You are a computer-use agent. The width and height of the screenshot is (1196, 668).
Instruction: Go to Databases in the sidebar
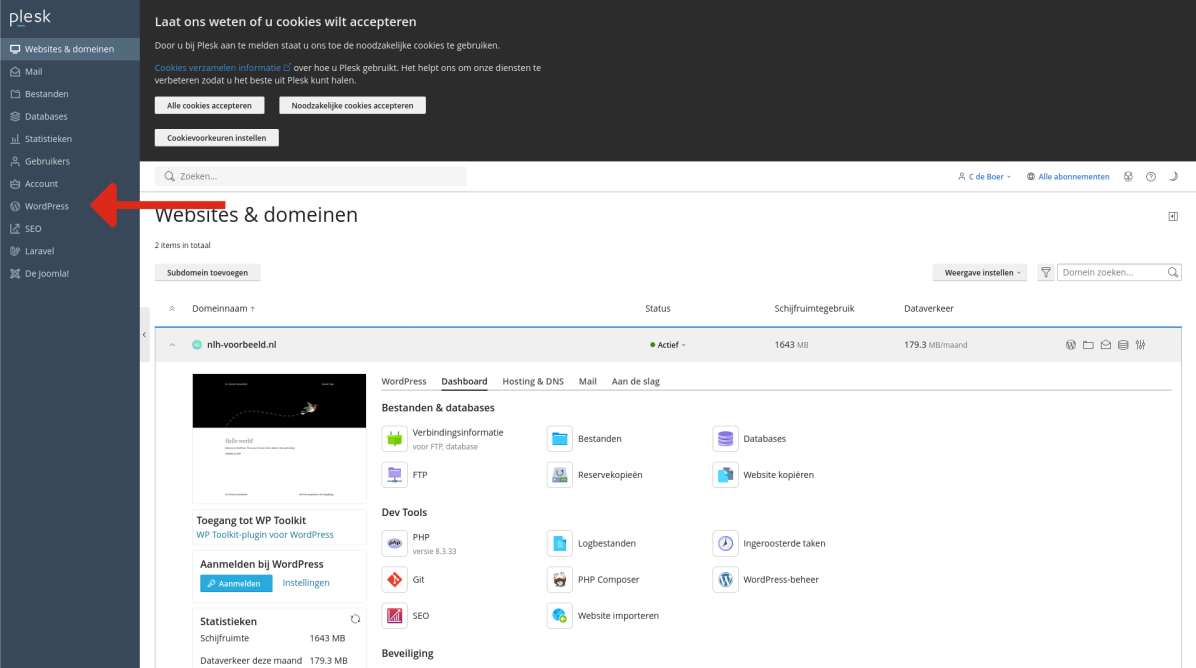[46, 117]
